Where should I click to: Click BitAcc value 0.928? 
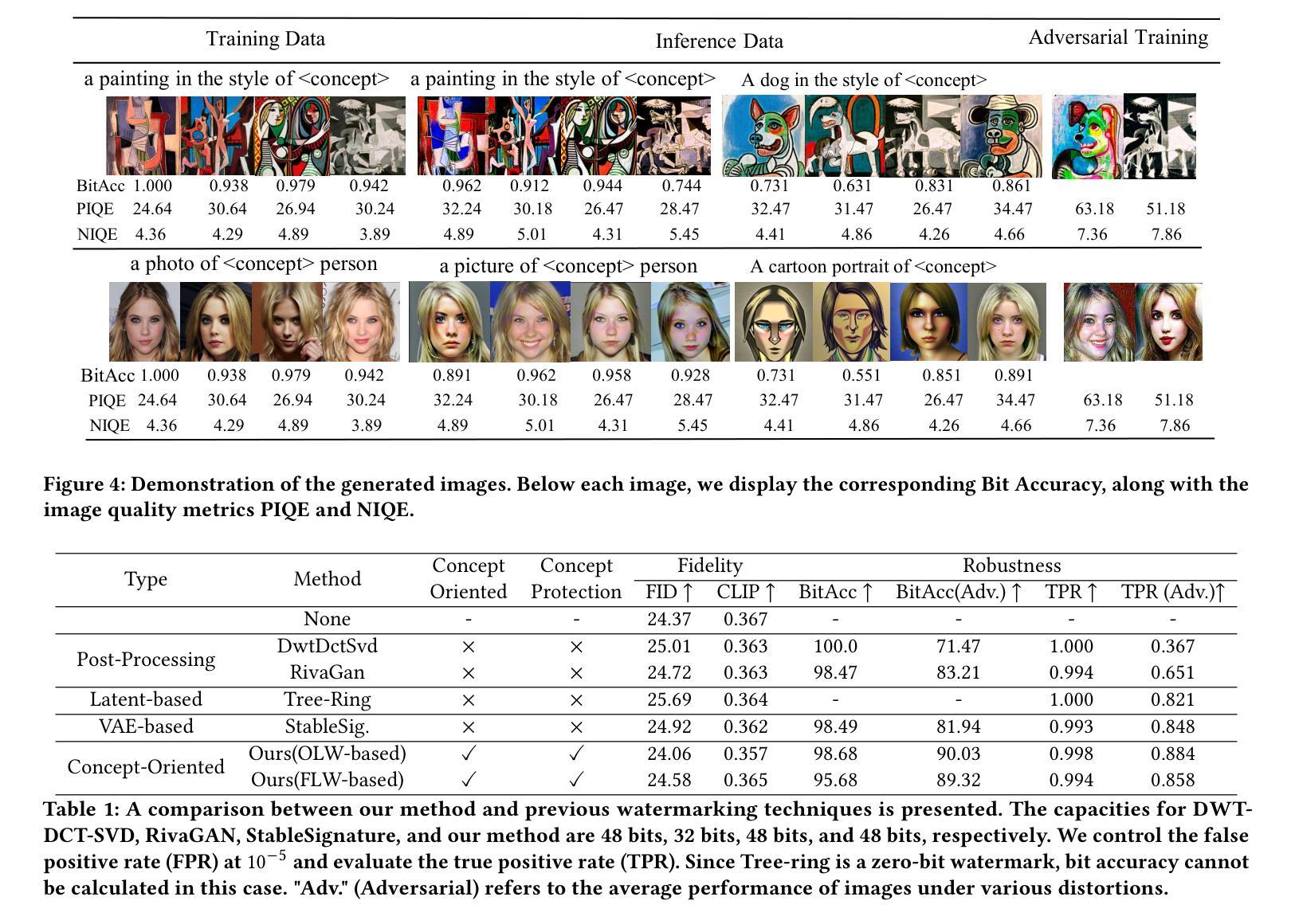[690, 375]
